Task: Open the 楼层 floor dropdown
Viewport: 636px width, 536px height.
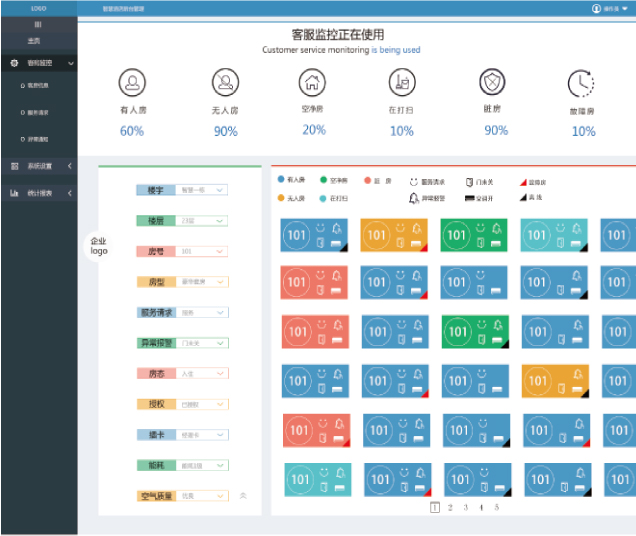Action: [202, 221]
